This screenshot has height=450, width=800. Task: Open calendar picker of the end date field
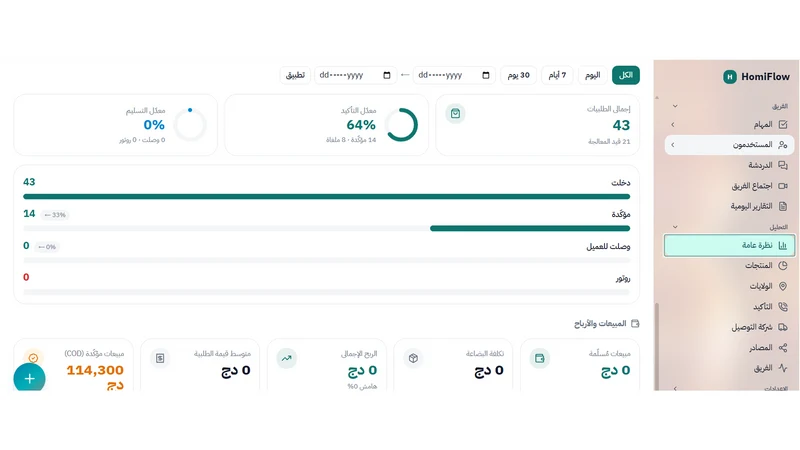(387, 75)
